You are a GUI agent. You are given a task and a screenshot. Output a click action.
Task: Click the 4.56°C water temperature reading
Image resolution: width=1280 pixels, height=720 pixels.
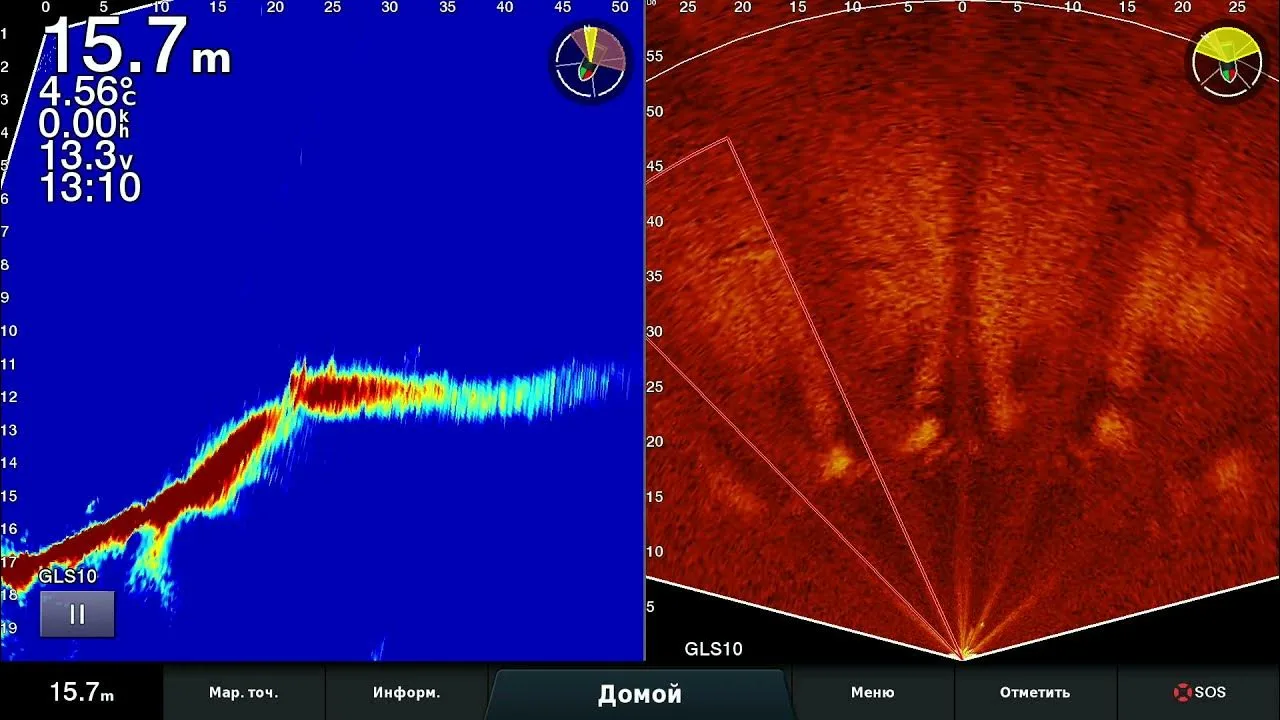point(87,92)
